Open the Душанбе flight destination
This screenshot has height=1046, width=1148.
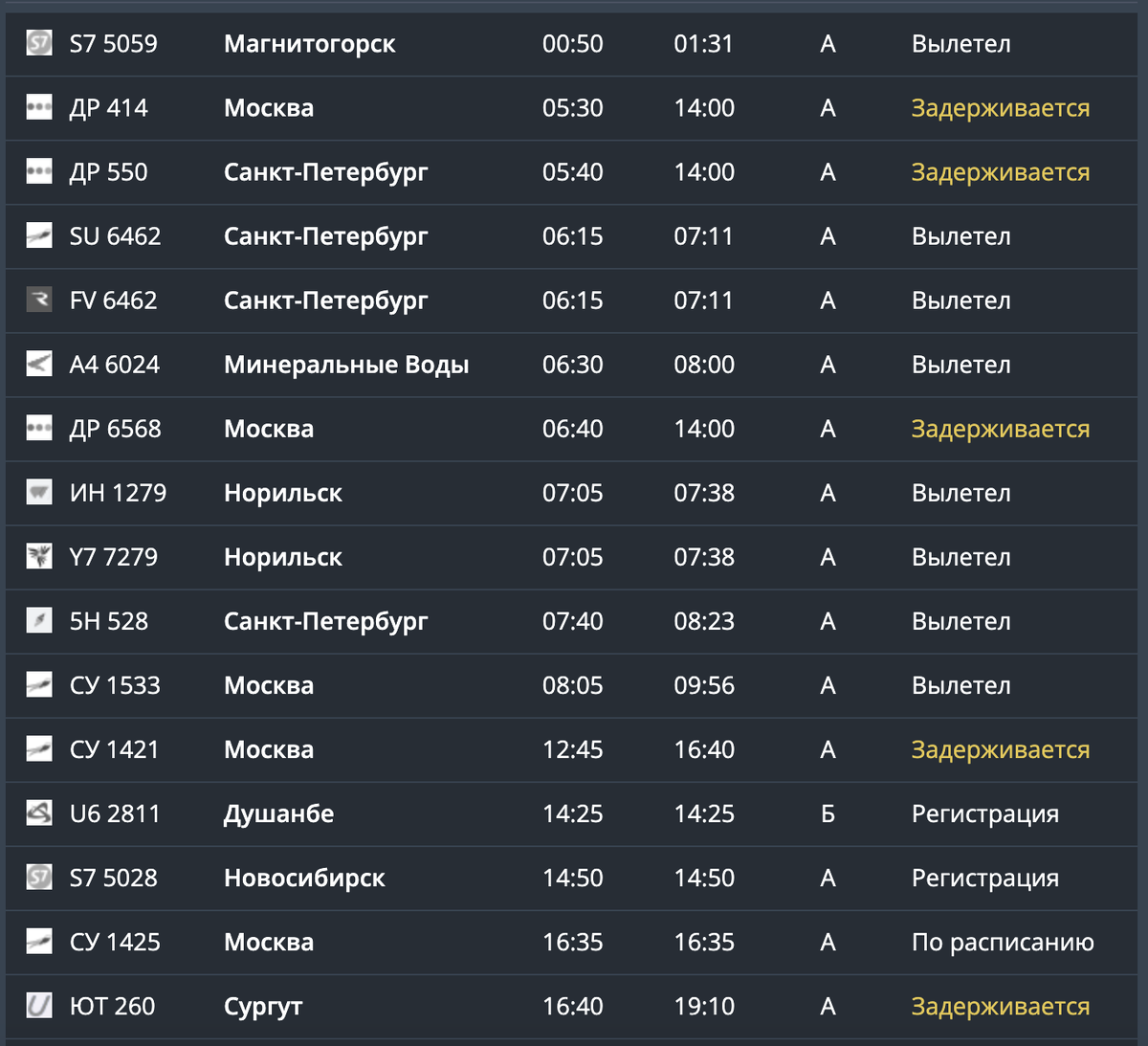click(x=278, y=813)
